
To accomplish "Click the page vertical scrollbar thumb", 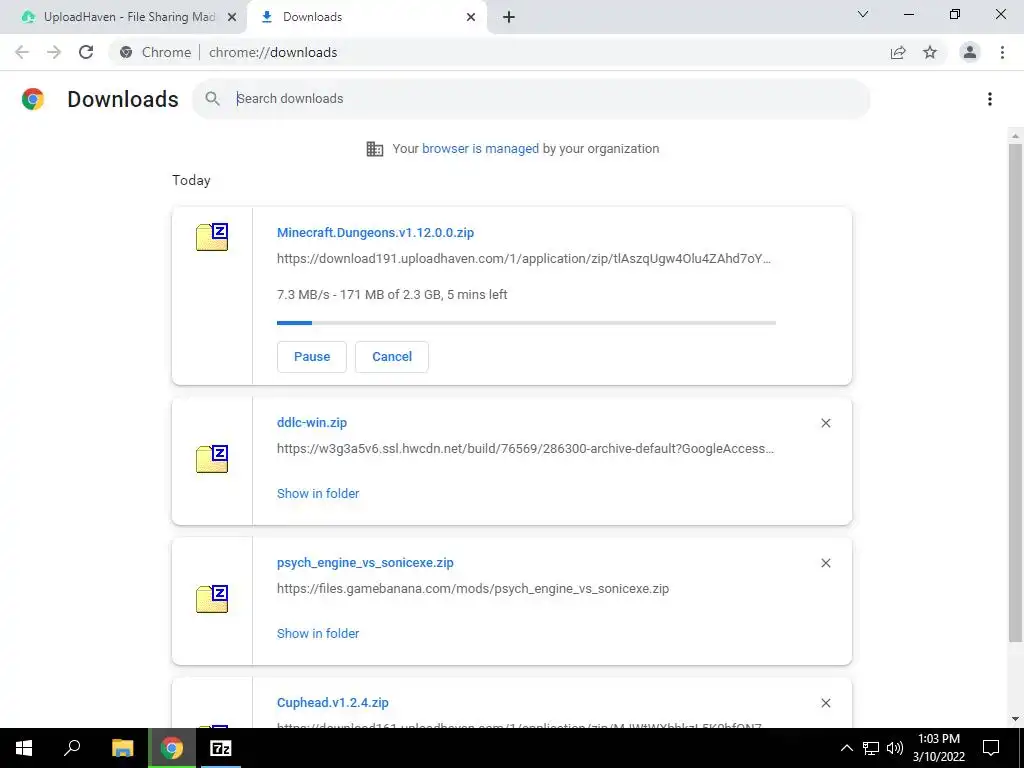I will 1015,392.
